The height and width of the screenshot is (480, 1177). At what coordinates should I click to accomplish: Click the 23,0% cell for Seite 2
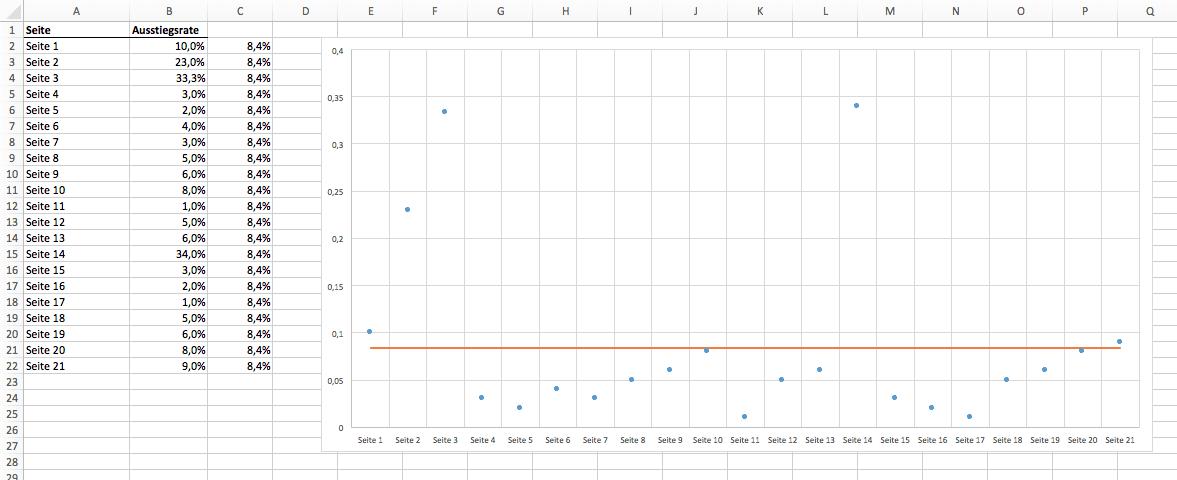click(168, 62)
